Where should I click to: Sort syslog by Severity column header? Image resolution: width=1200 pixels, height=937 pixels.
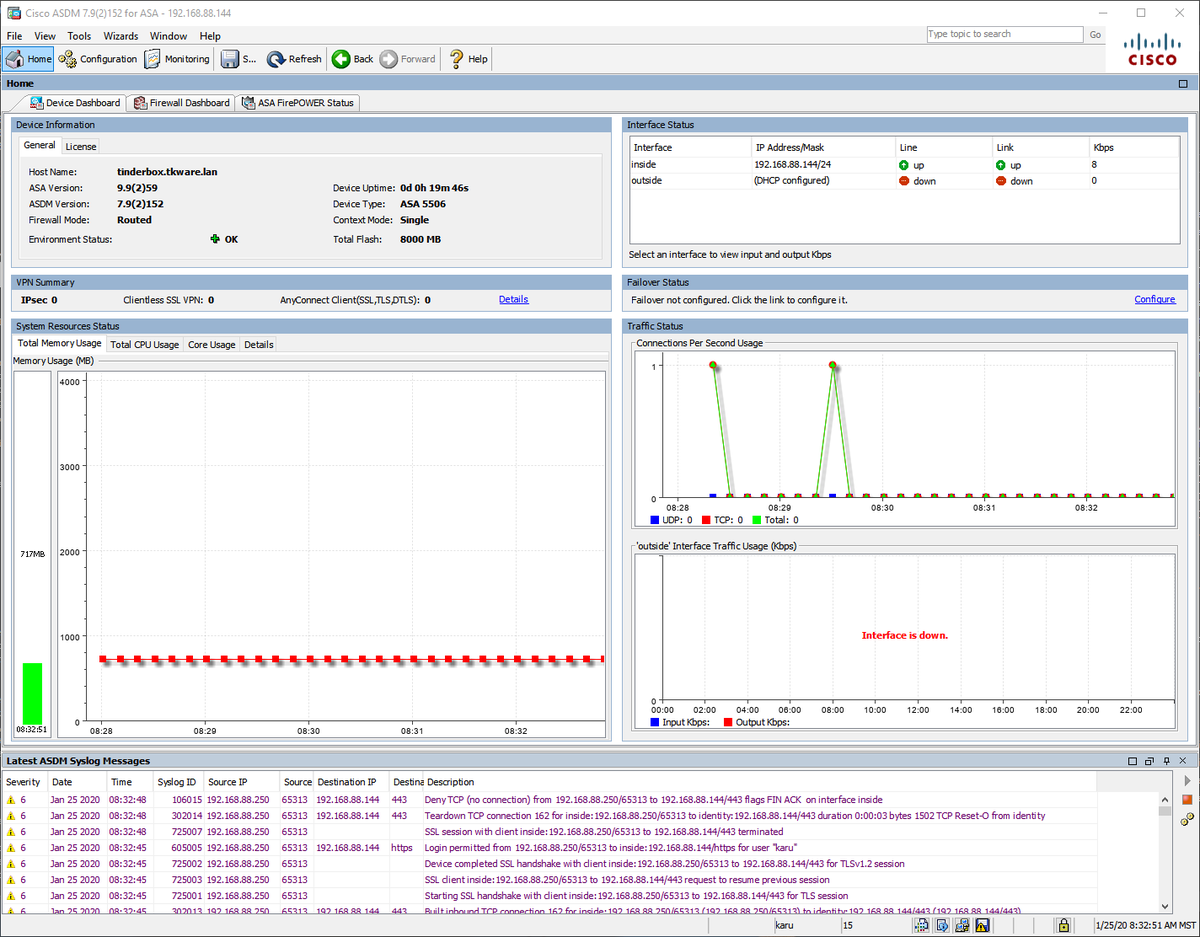(x=24, y=782)
